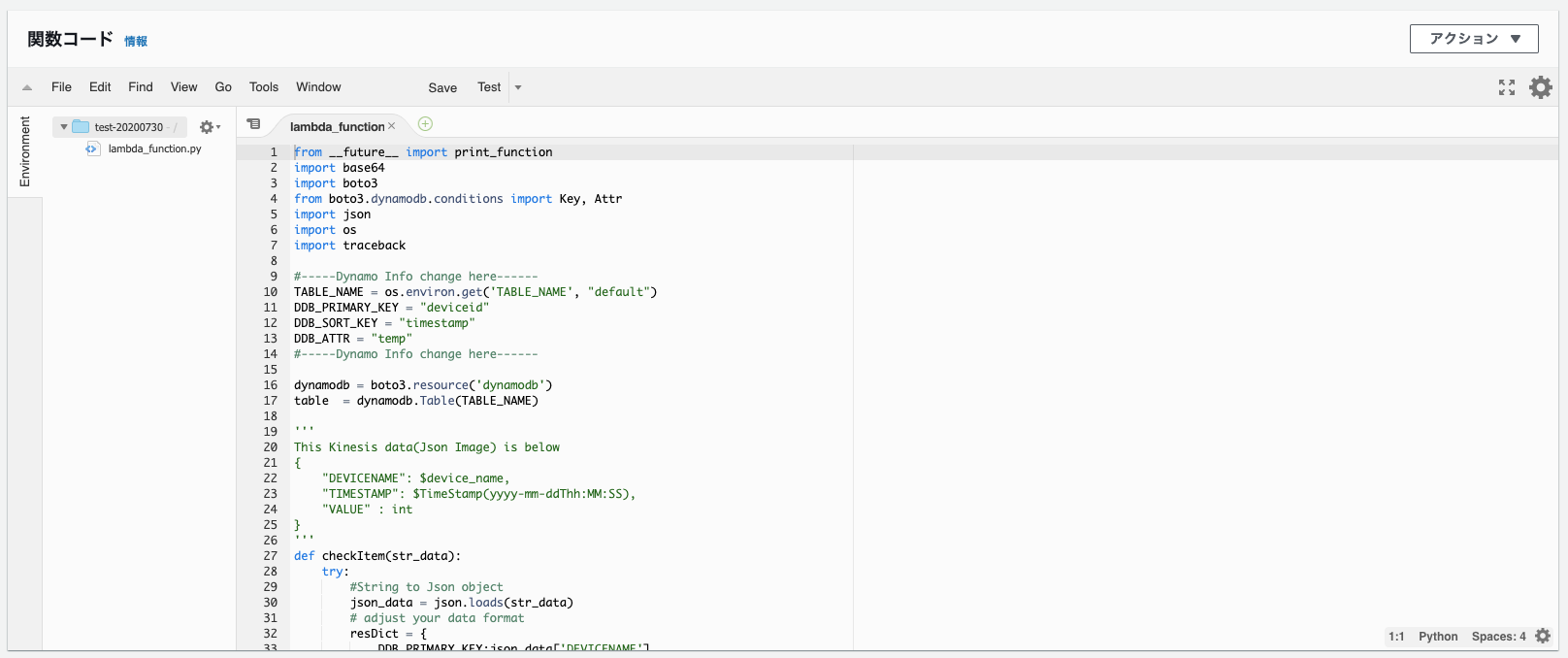Open the tab list pane icon
The image size is (1568, 658).
tap(253, 124)
